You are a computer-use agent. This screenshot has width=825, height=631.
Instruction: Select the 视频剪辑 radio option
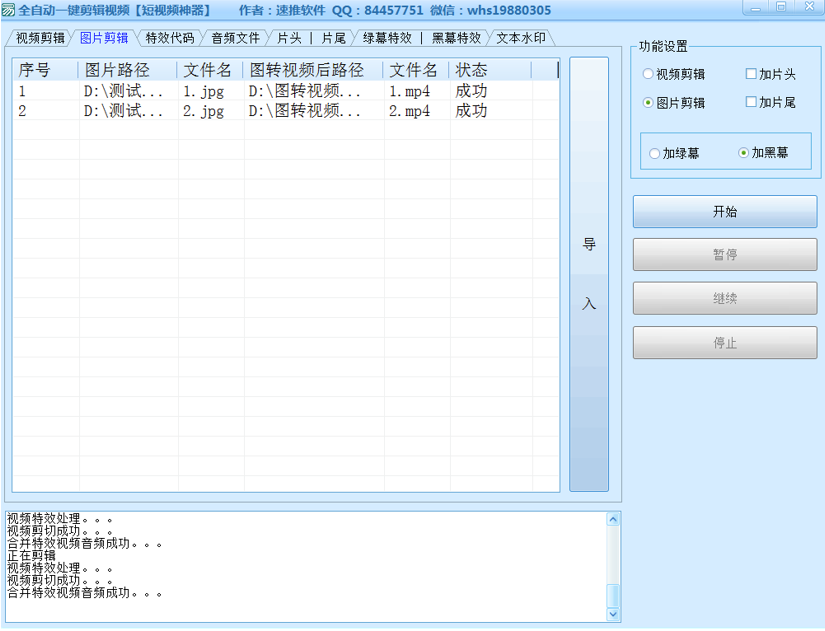coord(648,74)
